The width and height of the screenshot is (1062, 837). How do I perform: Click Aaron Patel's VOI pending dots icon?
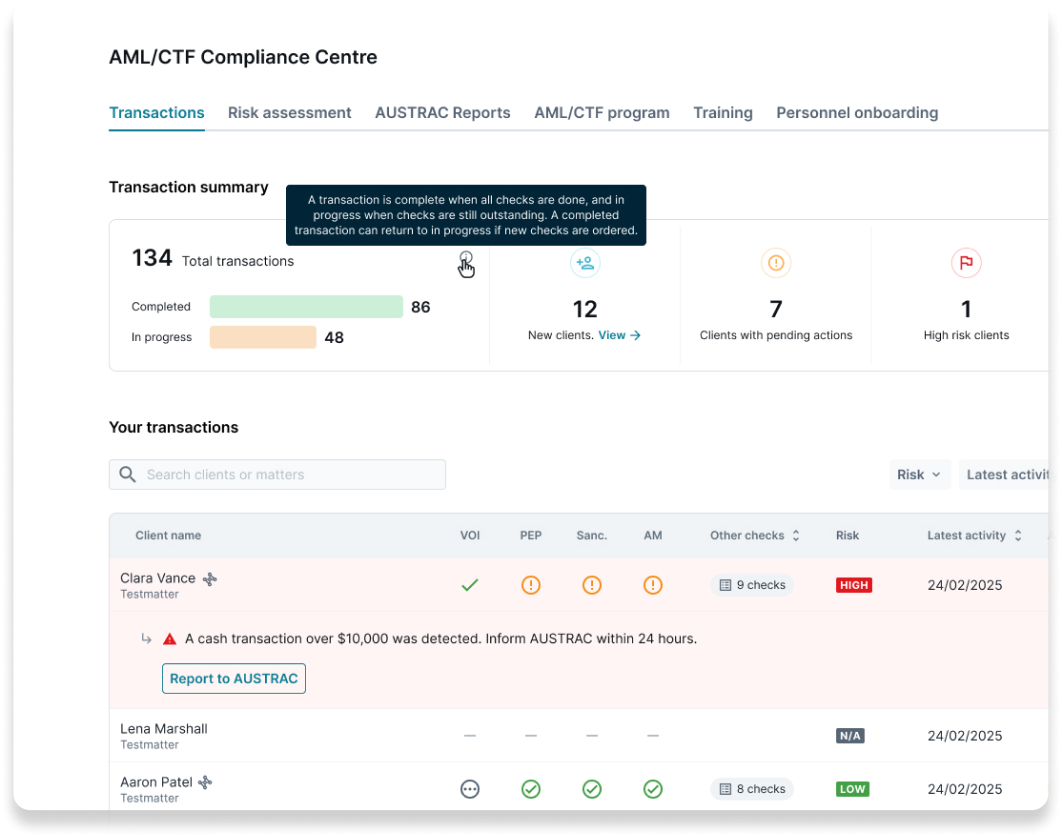coord(470,789)
